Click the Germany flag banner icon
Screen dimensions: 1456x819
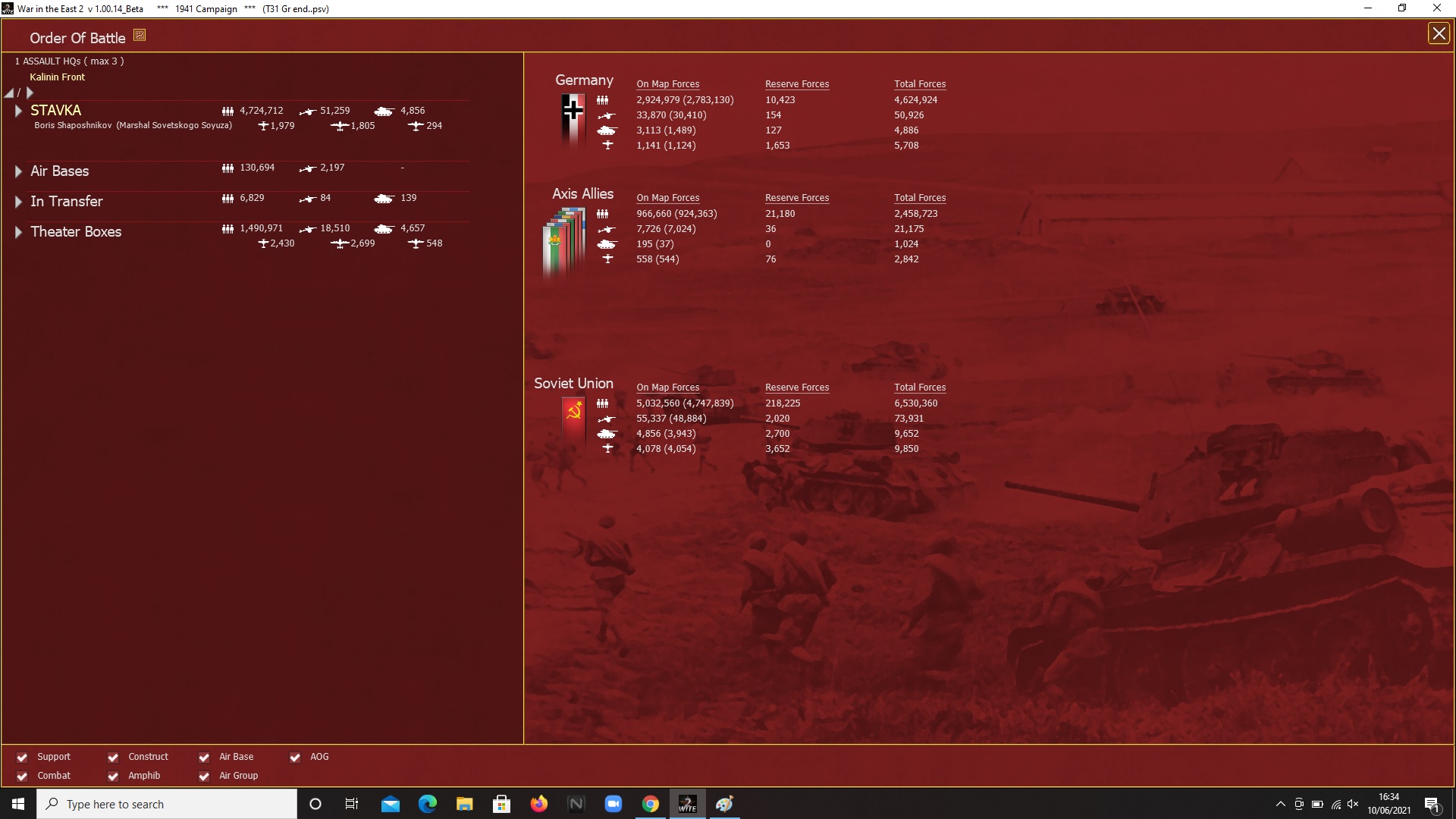tap(573, 120)
